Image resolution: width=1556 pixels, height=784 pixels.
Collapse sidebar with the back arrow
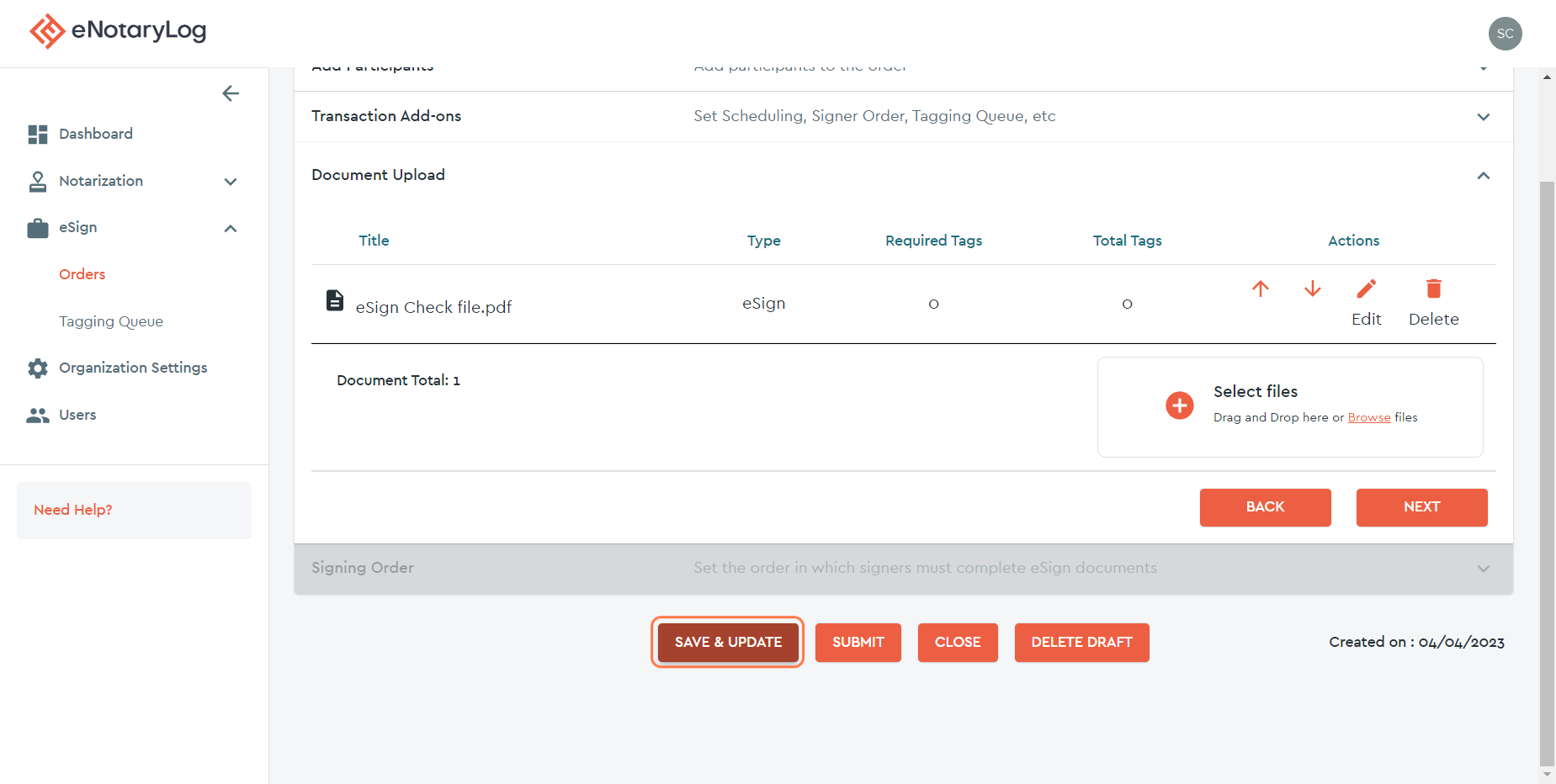coord(231,93)
